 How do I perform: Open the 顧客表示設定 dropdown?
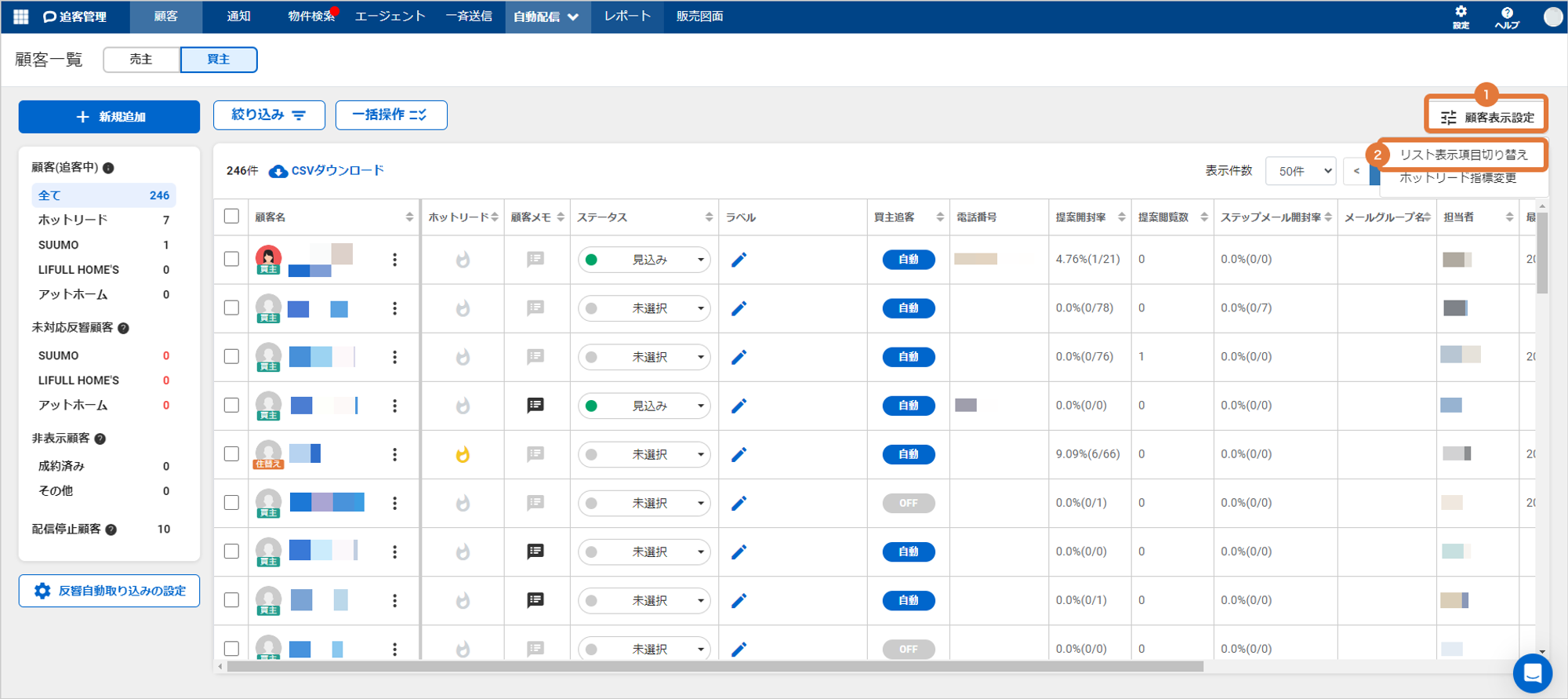point(1486,117)
